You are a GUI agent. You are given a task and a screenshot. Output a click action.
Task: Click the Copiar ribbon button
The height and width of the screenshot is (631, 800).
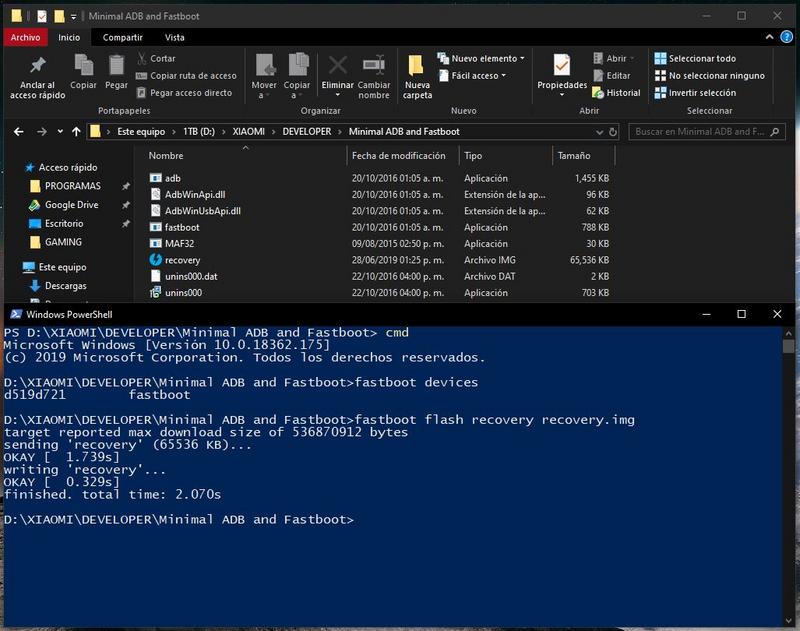(83, 72)
